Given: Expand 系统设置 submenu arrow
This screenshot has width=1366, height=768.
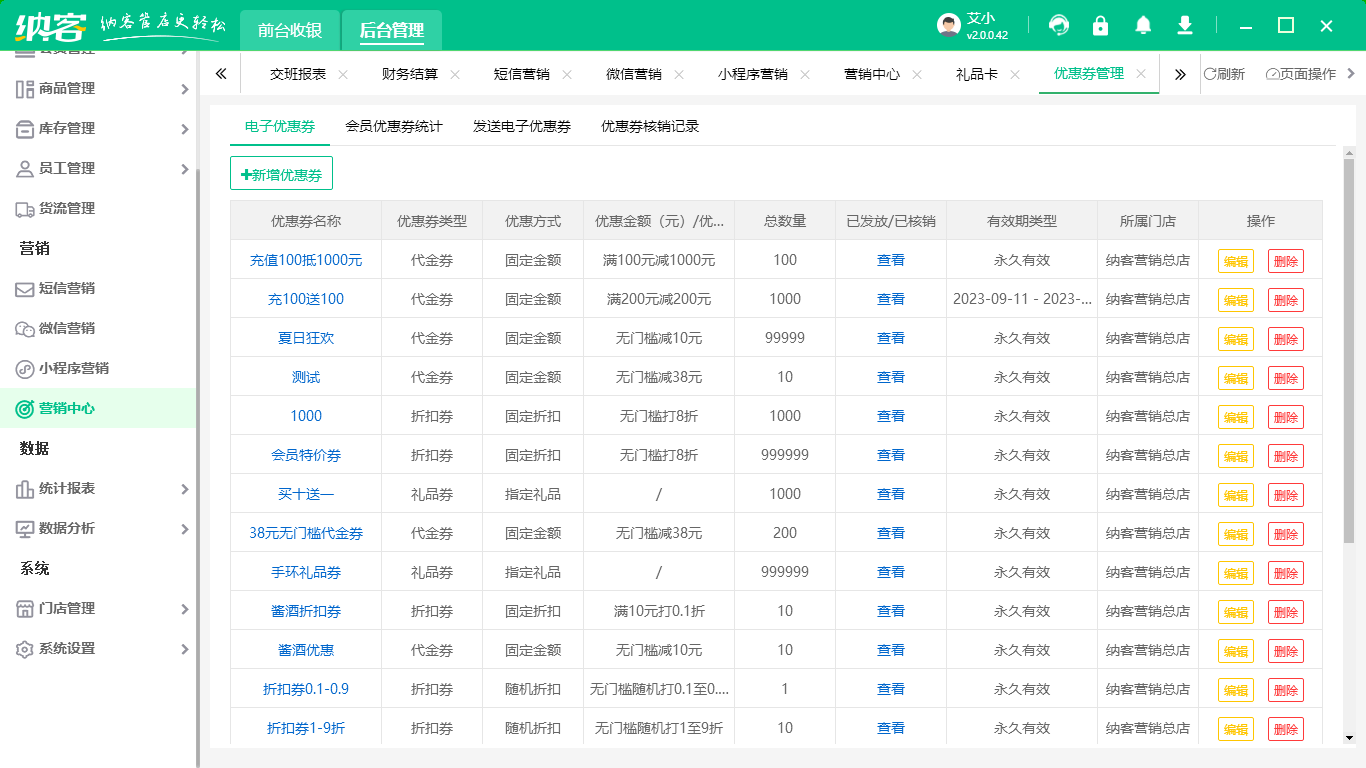Looking at the screenshot, I should point(184,649).
